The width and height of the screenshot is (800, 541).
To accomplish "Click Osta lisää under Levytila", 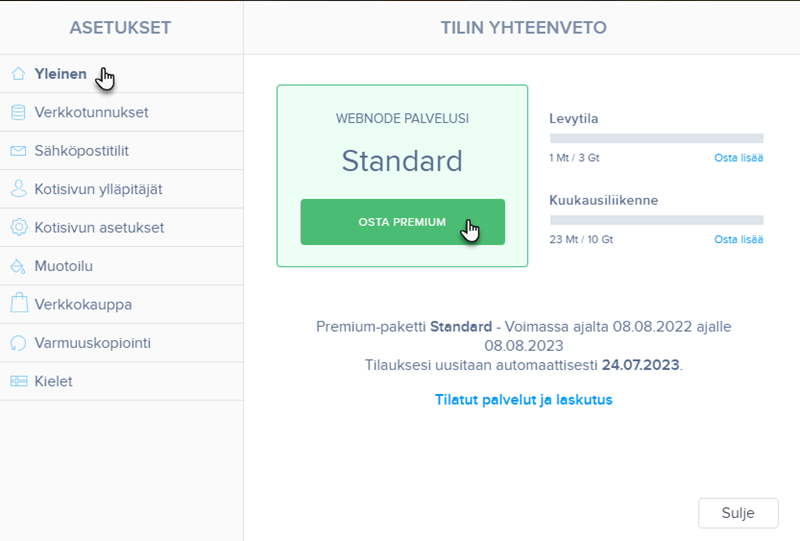I will click(x=738, y=159).
